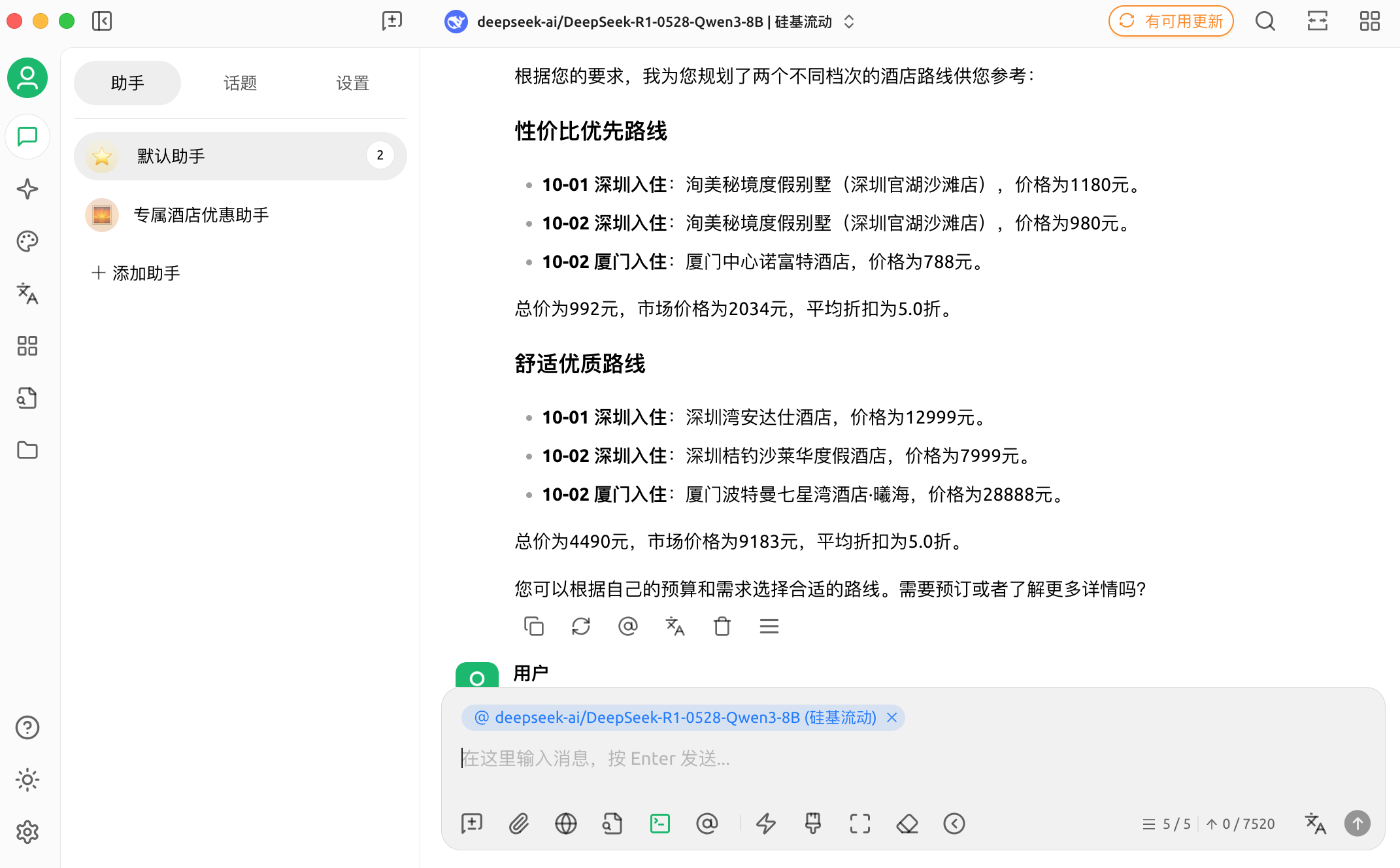Click the 有可用更新 button
The image size is (1400, 868).
click(1171, 21)
